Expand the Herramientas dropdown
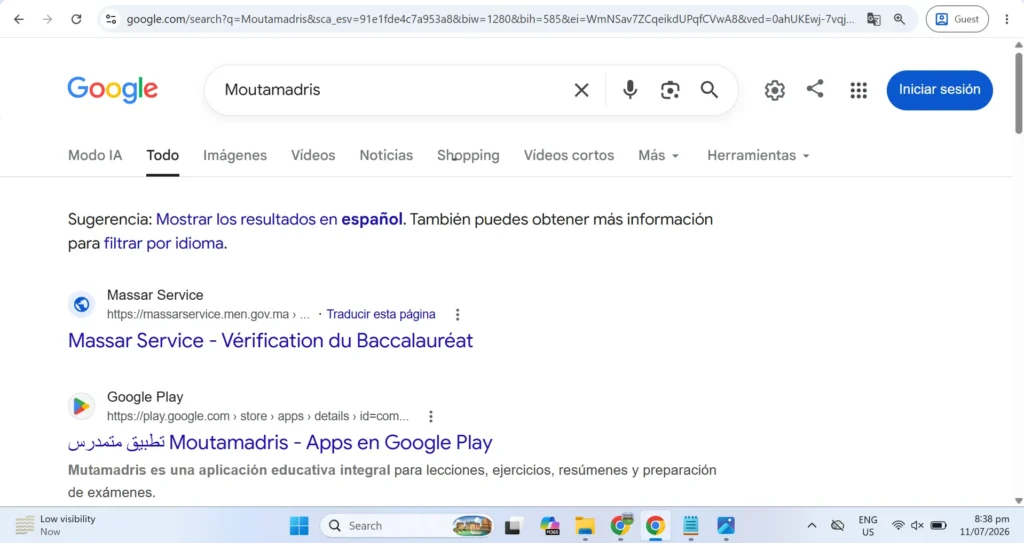 758,156
